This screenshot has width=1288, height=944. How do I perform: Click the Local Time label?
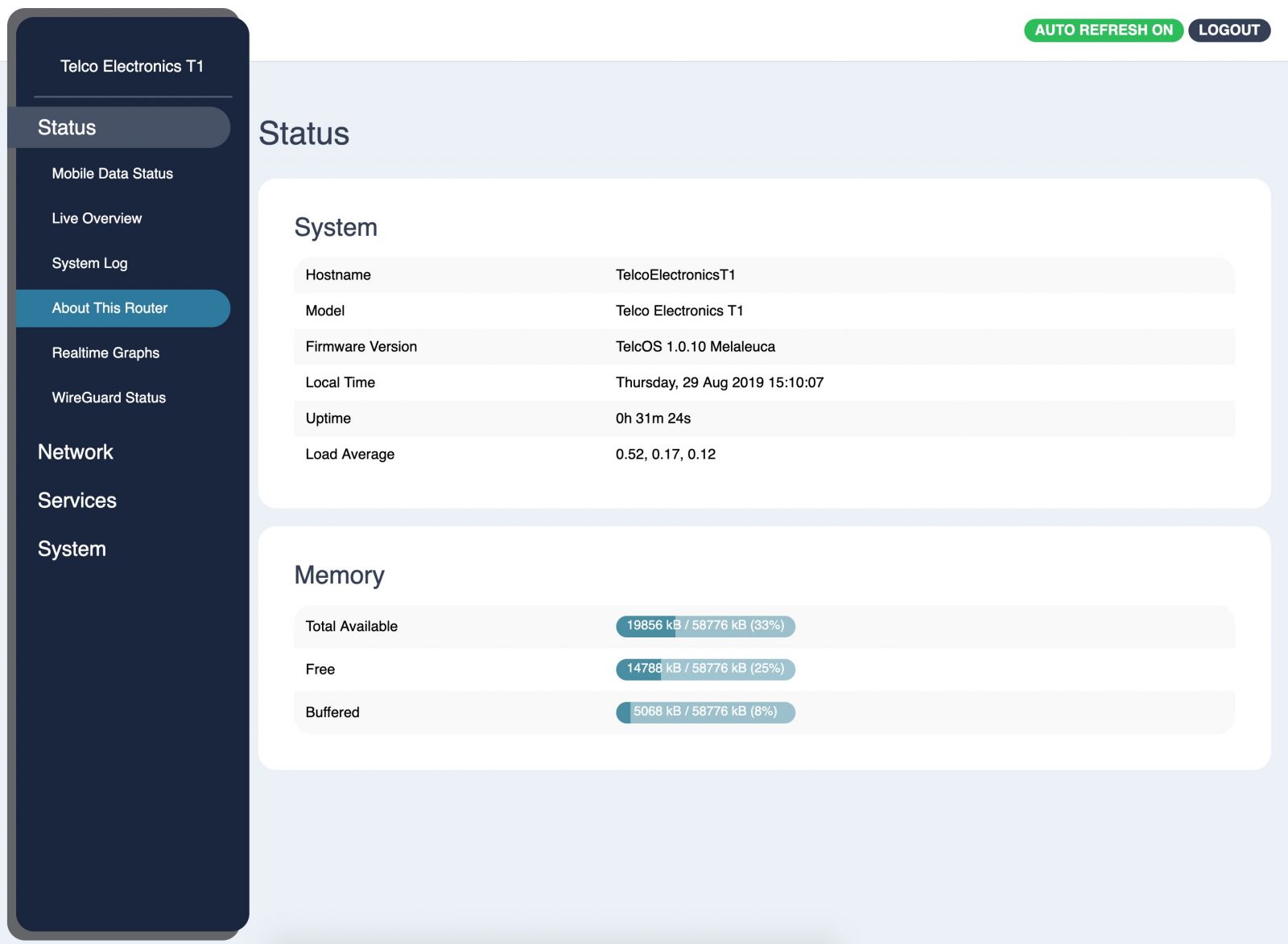point(341,382)
